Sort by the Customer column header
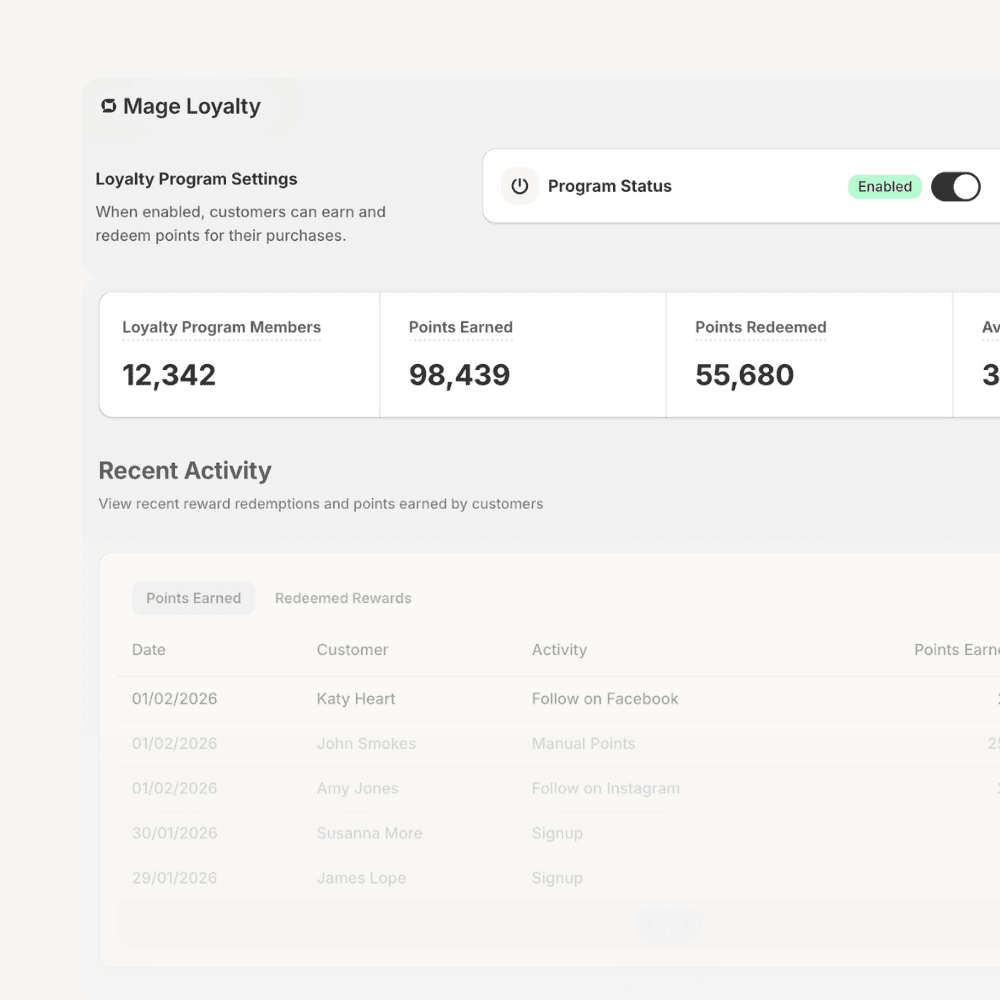The image size is (1000, 1000). click(x=352, y=650)
